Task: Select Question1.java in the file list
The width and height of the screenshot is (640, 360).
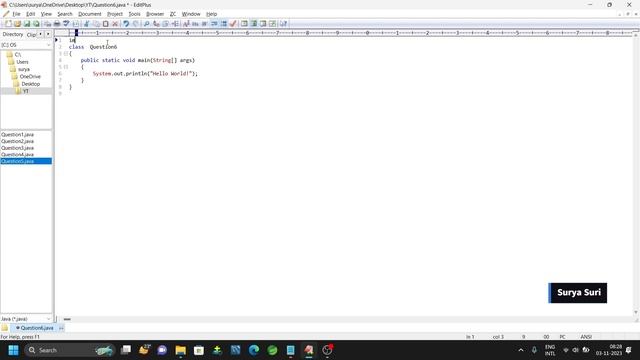Action: click(x=18, y=134)
